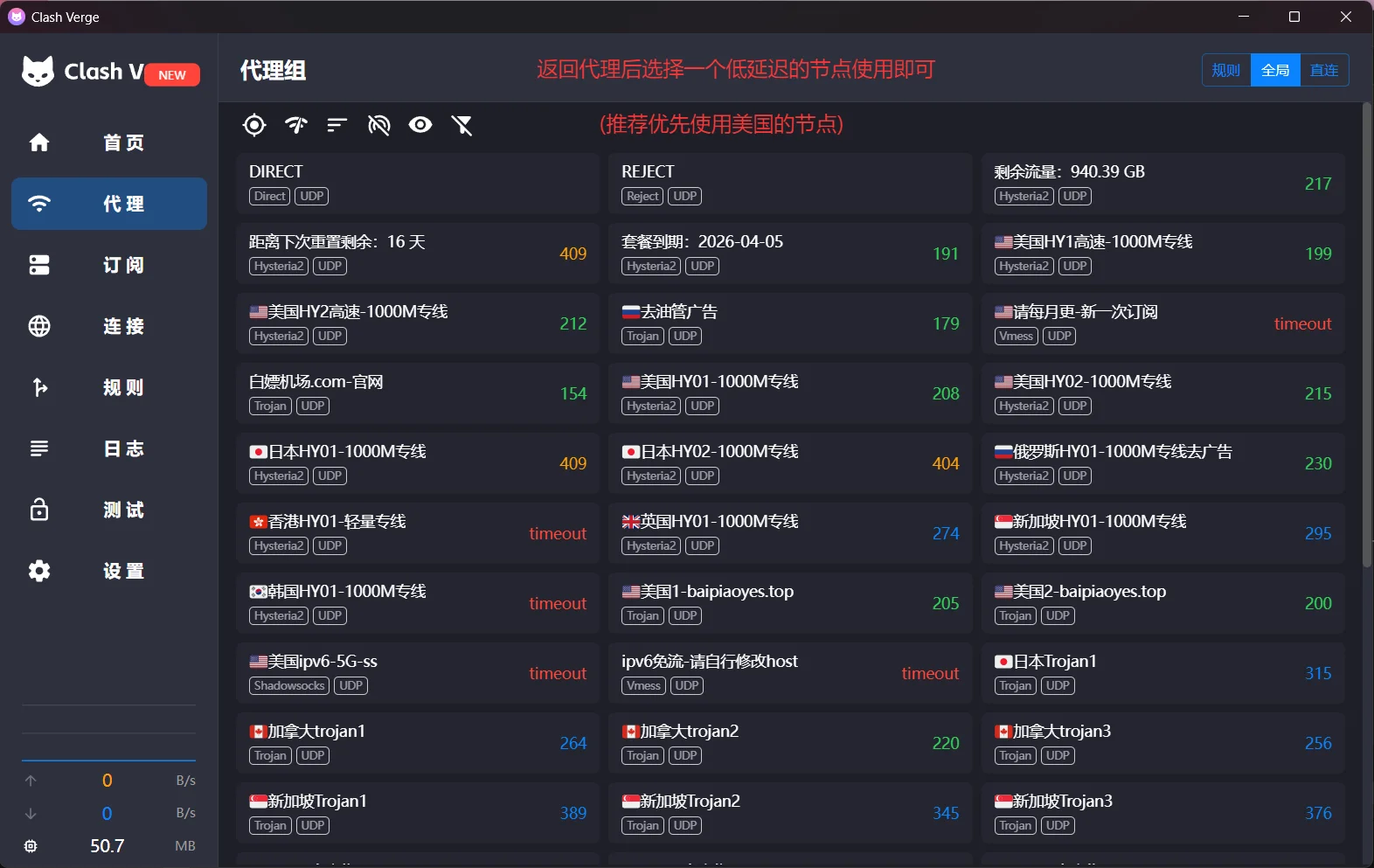Image resolution: width=1374 pixels, height=868 pixels.
Task: Select 美国2-baipiaoyes.top node
Action: point(1163,603)
